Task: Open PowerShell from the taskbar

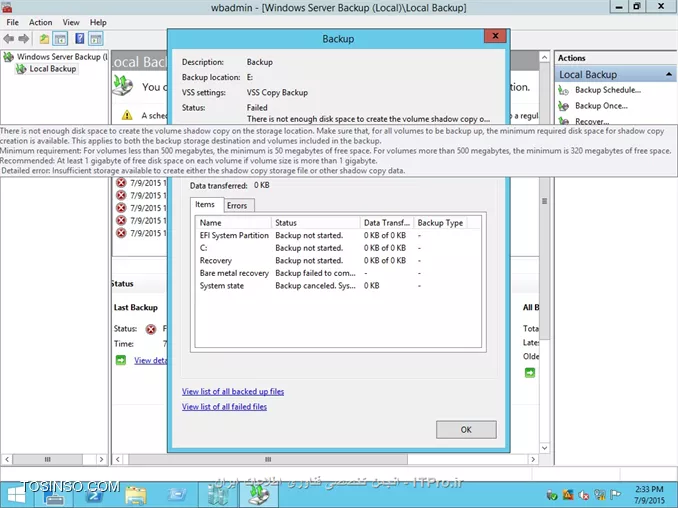Action: (95, 495)
